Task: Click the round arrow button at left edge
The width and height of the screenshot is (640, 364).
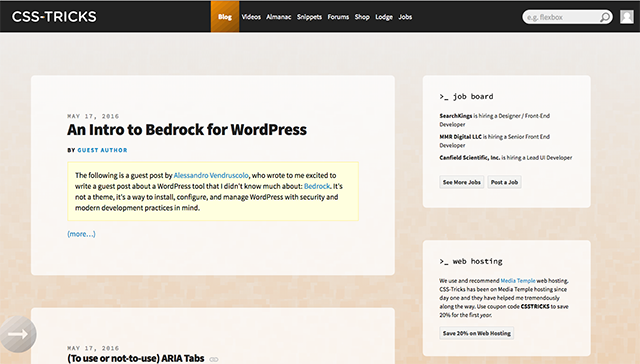Action: 18,334
